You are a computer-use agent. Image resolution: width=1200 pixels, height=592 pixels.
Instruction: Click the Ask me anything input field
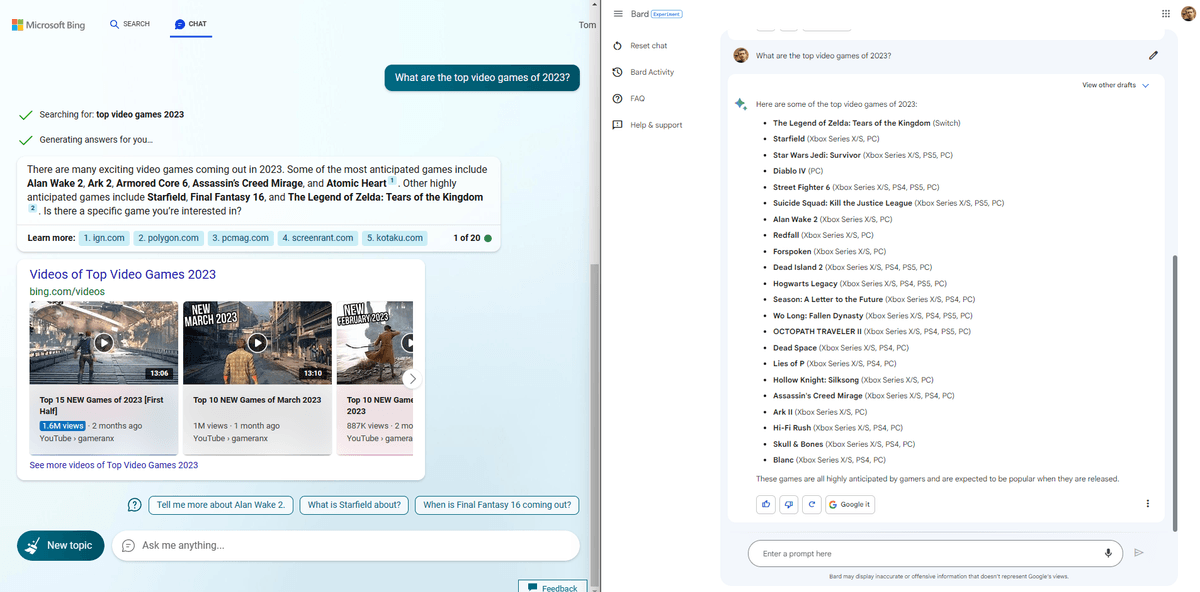coord(350,546)
